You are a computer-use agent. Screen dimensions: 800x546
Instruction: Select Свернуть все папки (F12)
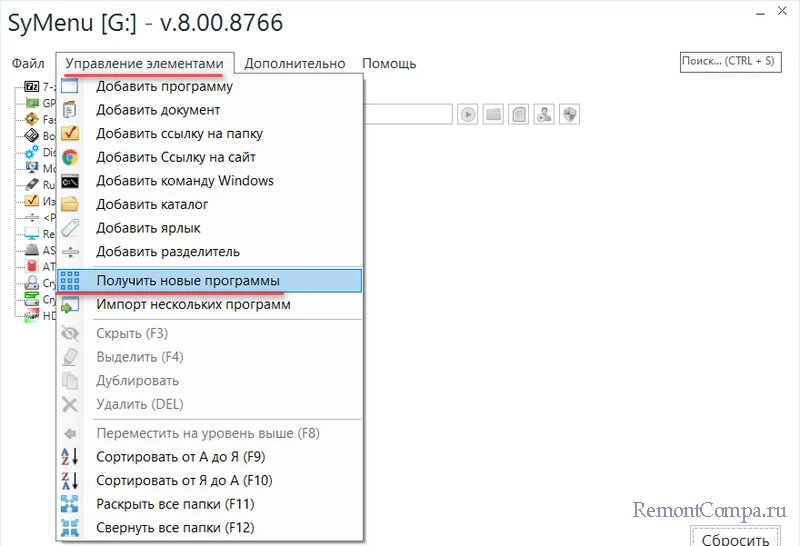pyautogui.click(x=175, y=527)
